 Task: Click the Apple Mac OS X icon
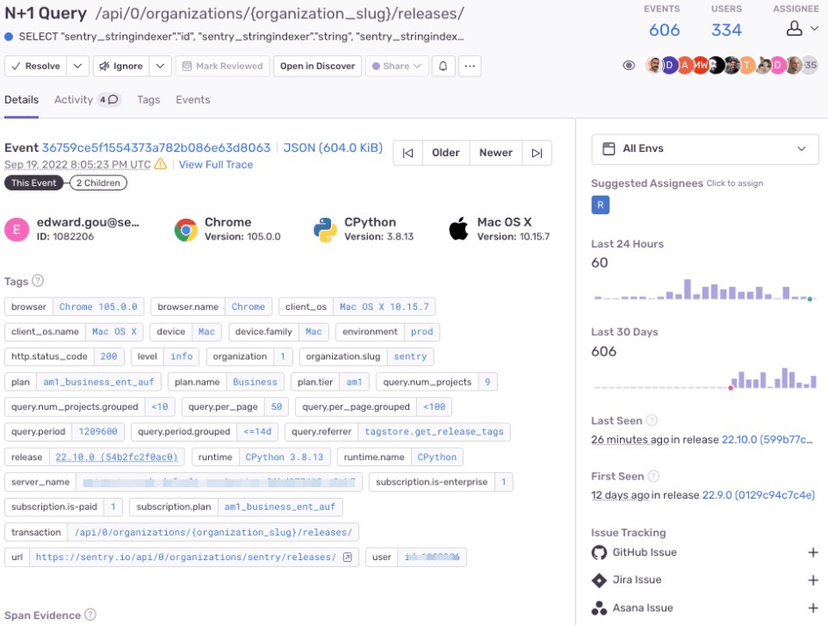pyautogui.click(x=458, y=229)
